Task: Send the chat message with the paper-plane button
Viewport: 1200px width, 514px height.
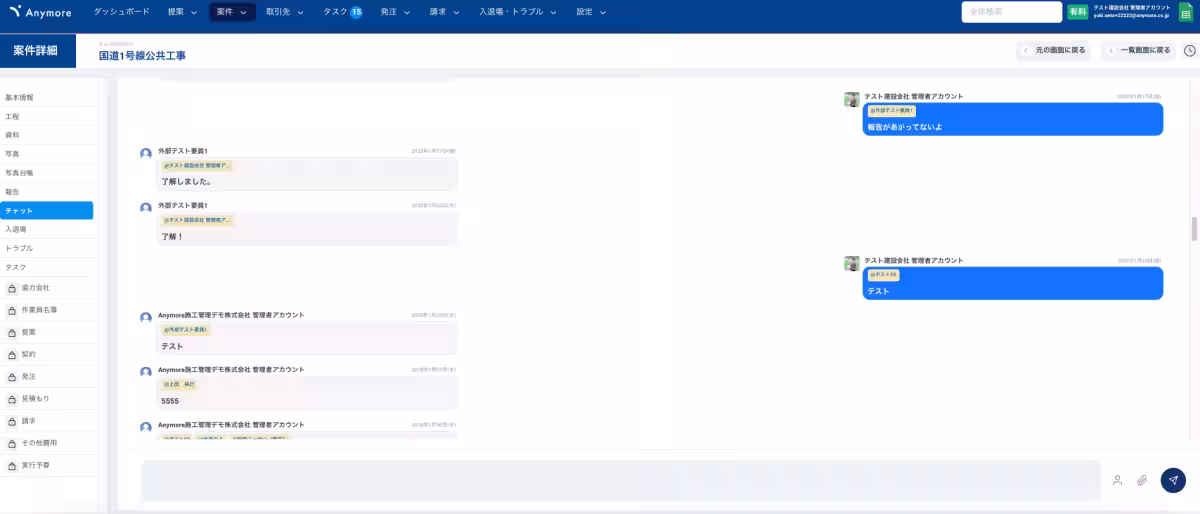Action: coord(1173,480)
